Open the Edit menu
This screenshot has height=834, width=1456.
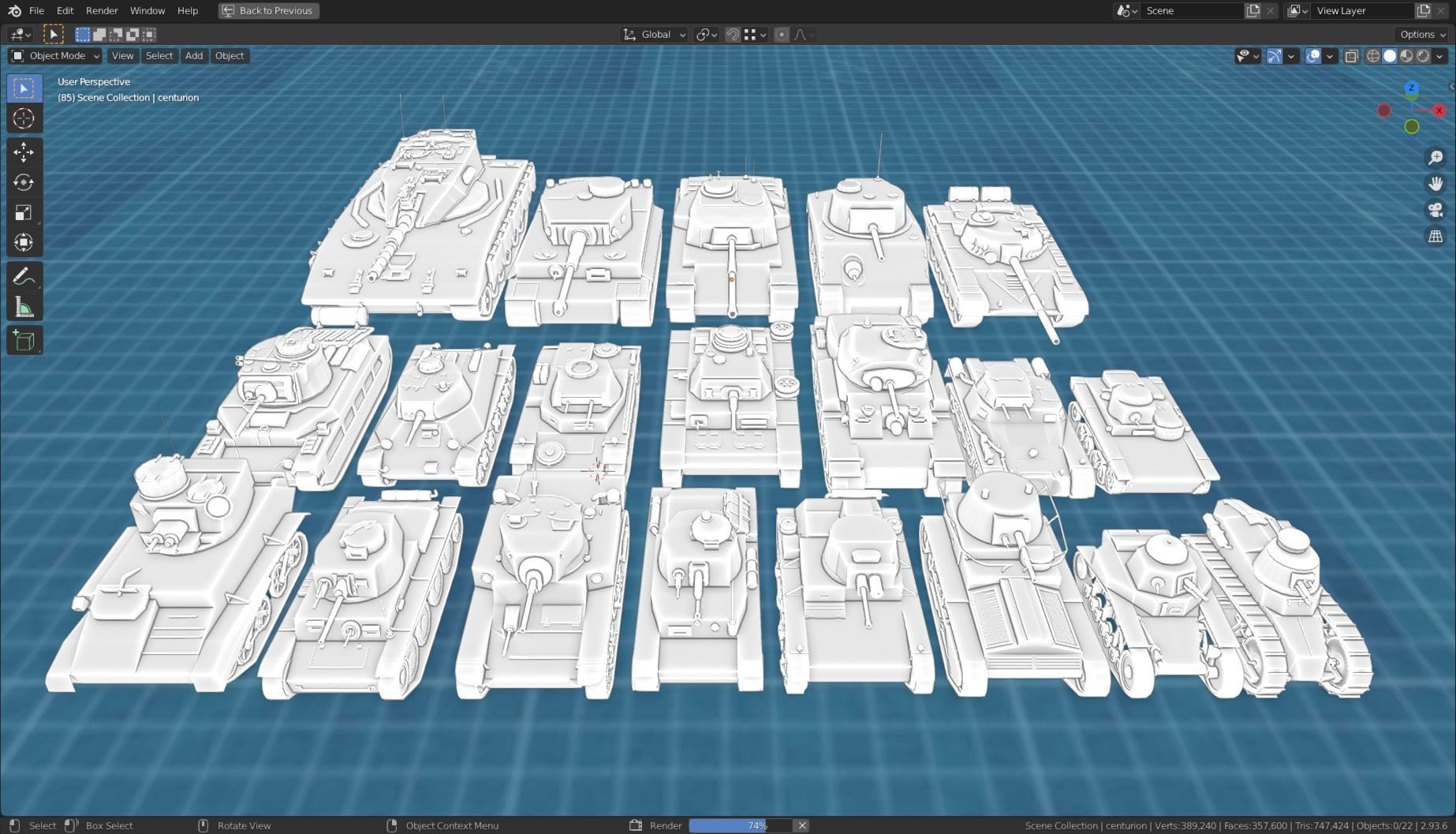[x=65, y=10]
